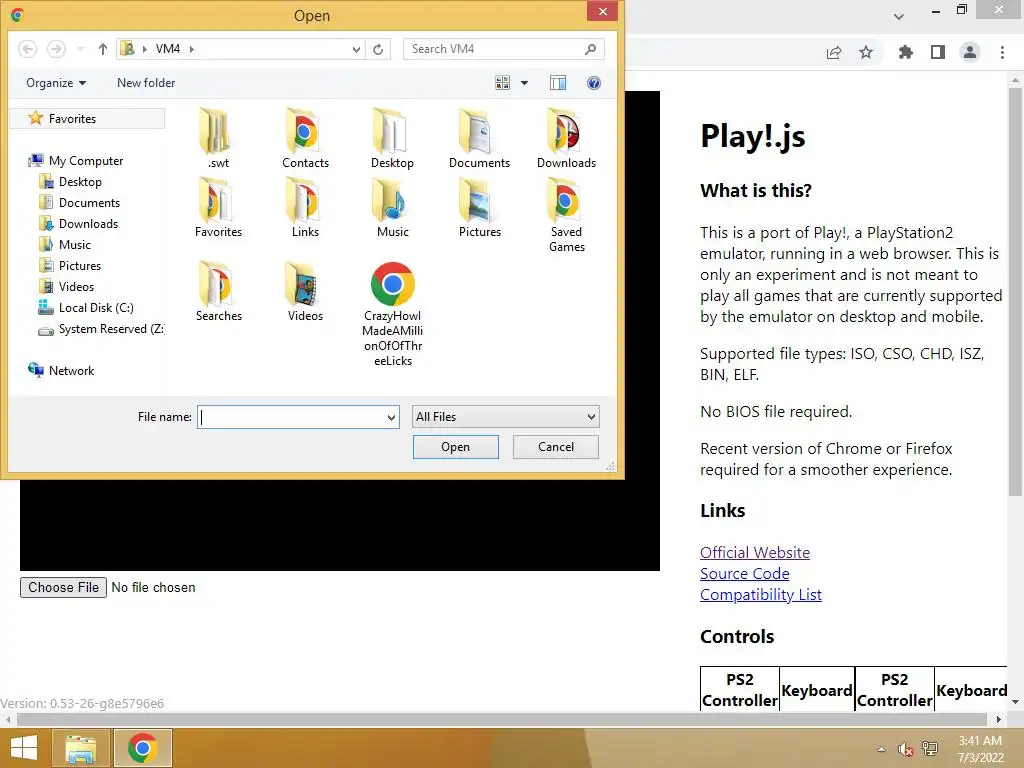Expand the VM4 breadcrumb arrow
The height and width of the screenshot is (768, 1024).
191,49
